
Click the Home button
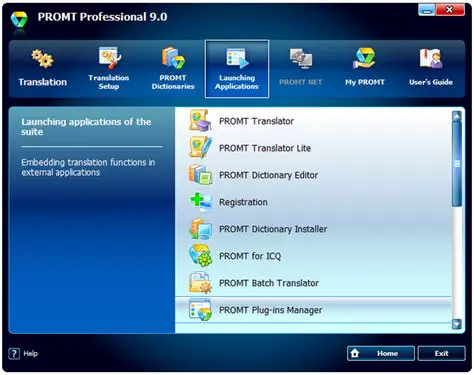pos(381,353)
